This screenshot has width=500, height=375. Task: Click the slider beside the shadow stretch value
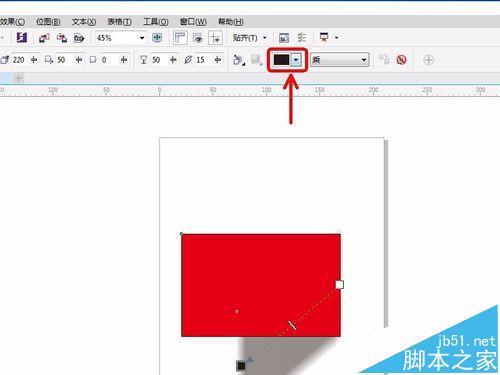pyautogui.click(x=79, y=60)
